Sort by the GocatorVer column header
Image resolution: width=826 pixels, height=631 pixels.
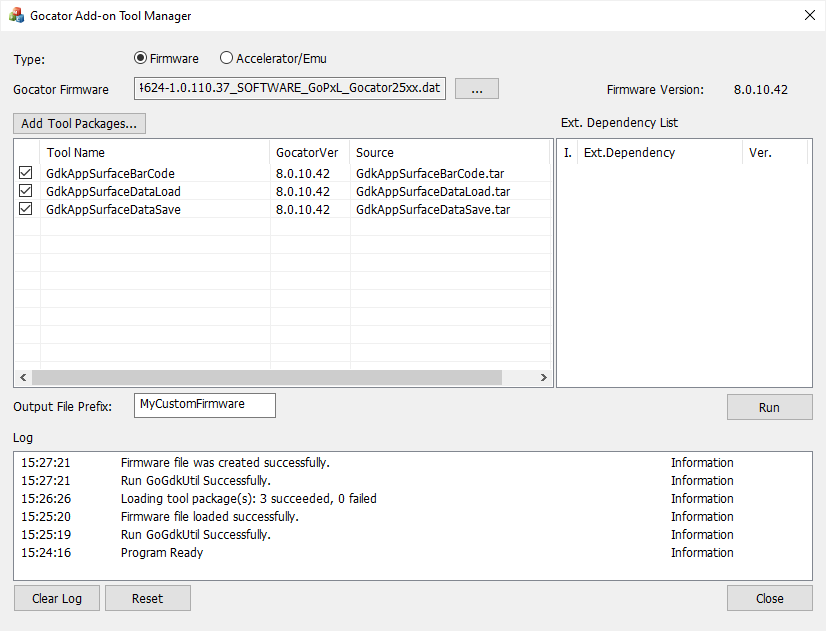(310, 152)
